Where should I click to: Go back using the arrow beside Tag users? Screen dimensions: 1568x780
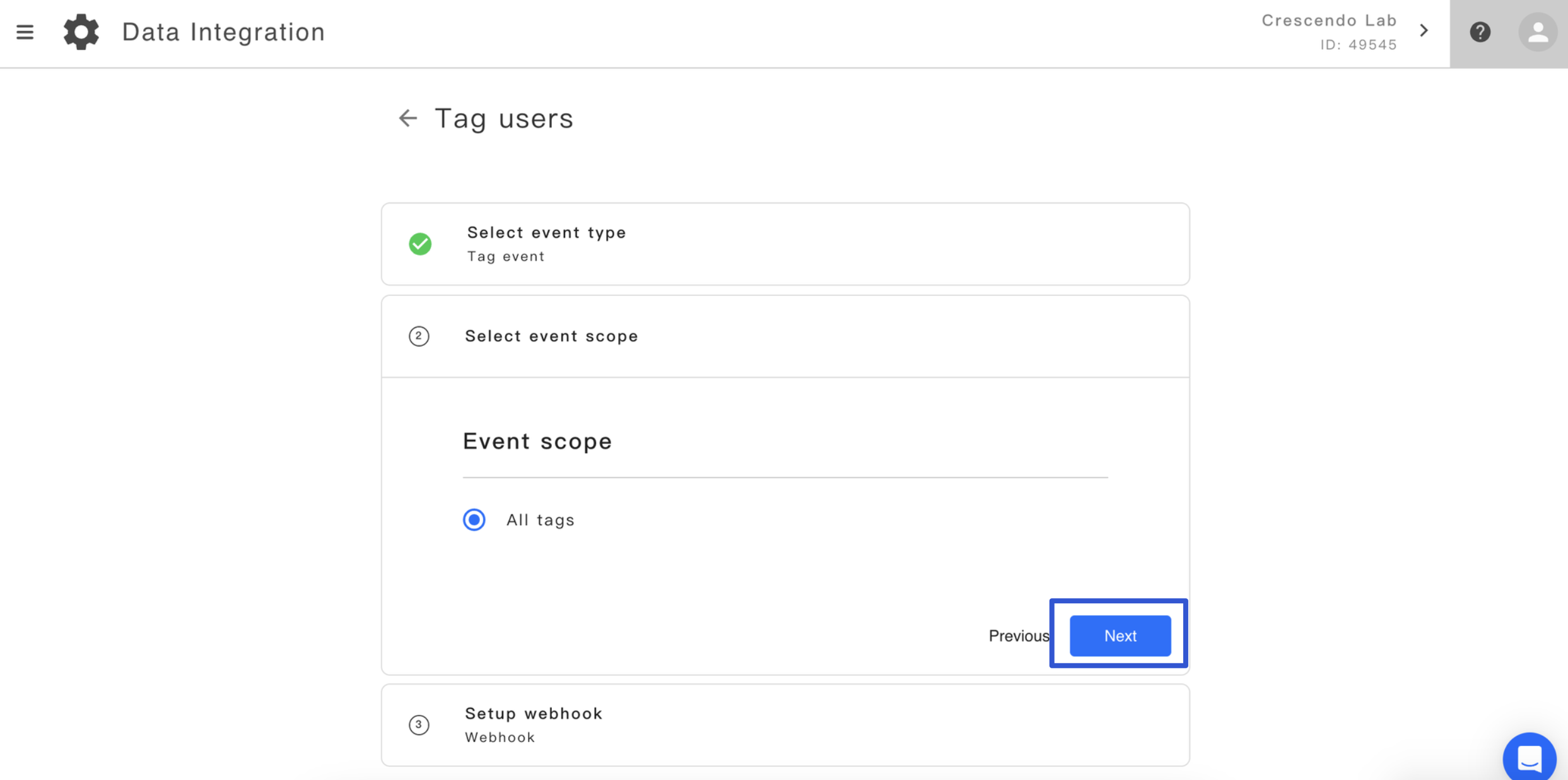click(x=407, y=118)
